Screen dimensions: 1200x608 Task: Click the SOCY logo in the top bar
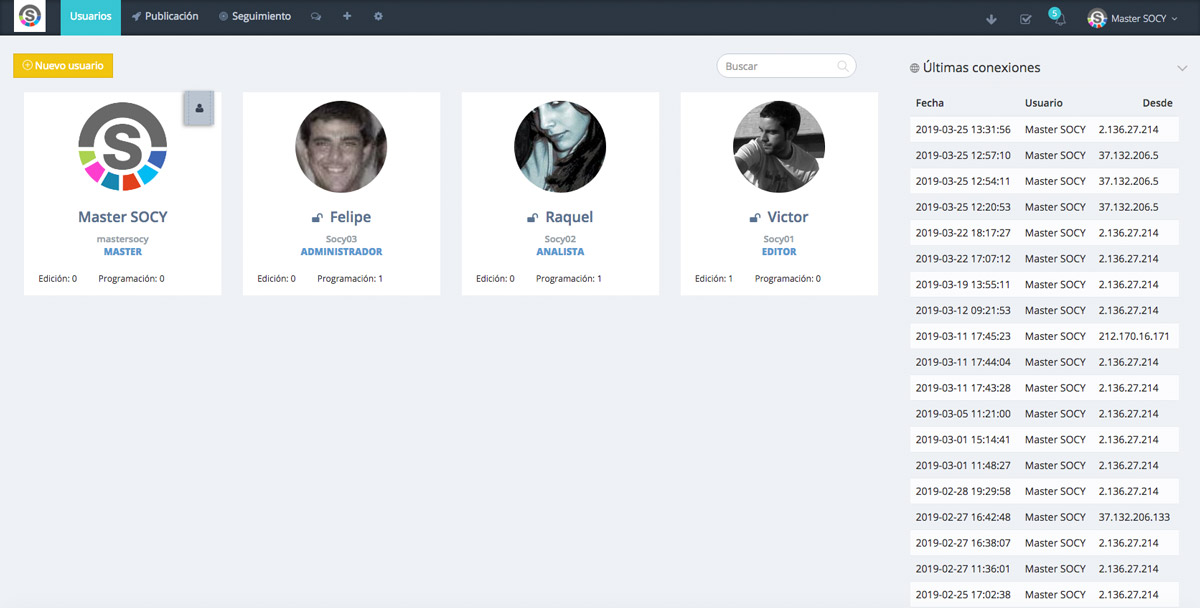pos(30,17)
